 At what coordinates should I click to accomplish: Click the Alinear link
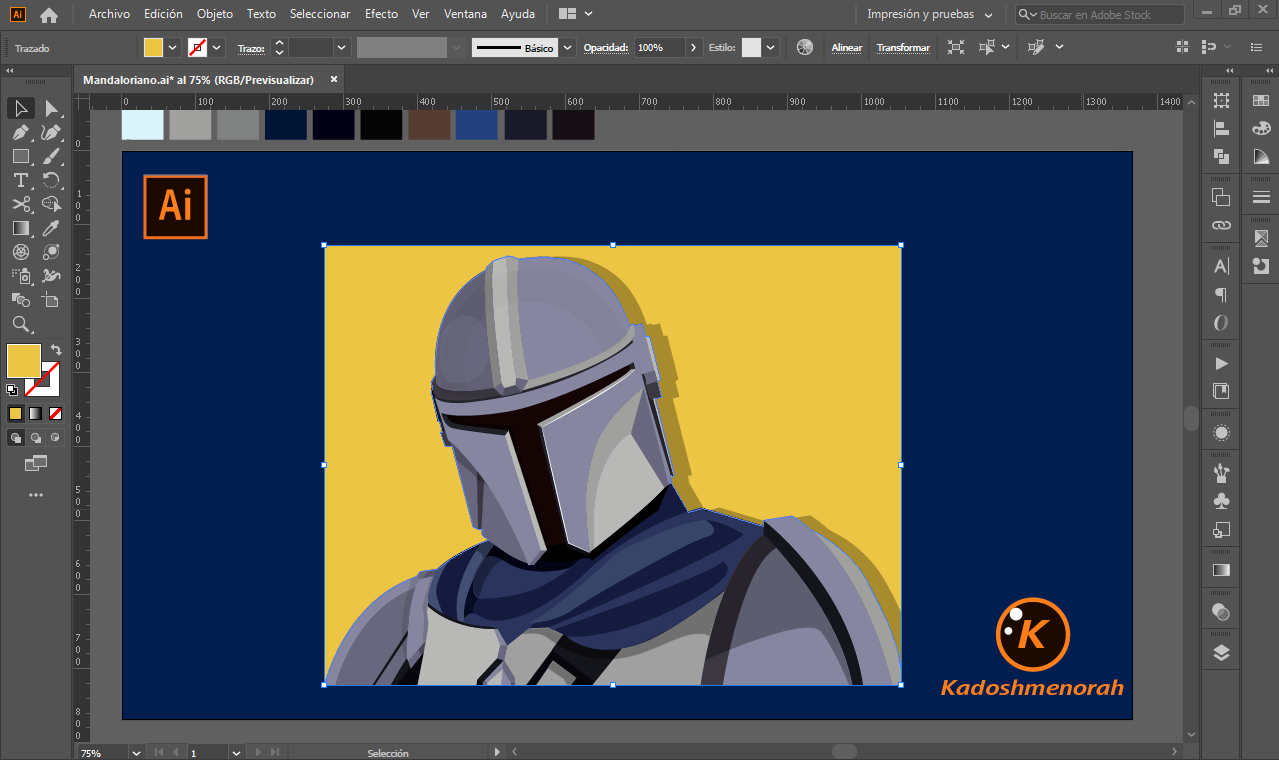tap(847, 48)
